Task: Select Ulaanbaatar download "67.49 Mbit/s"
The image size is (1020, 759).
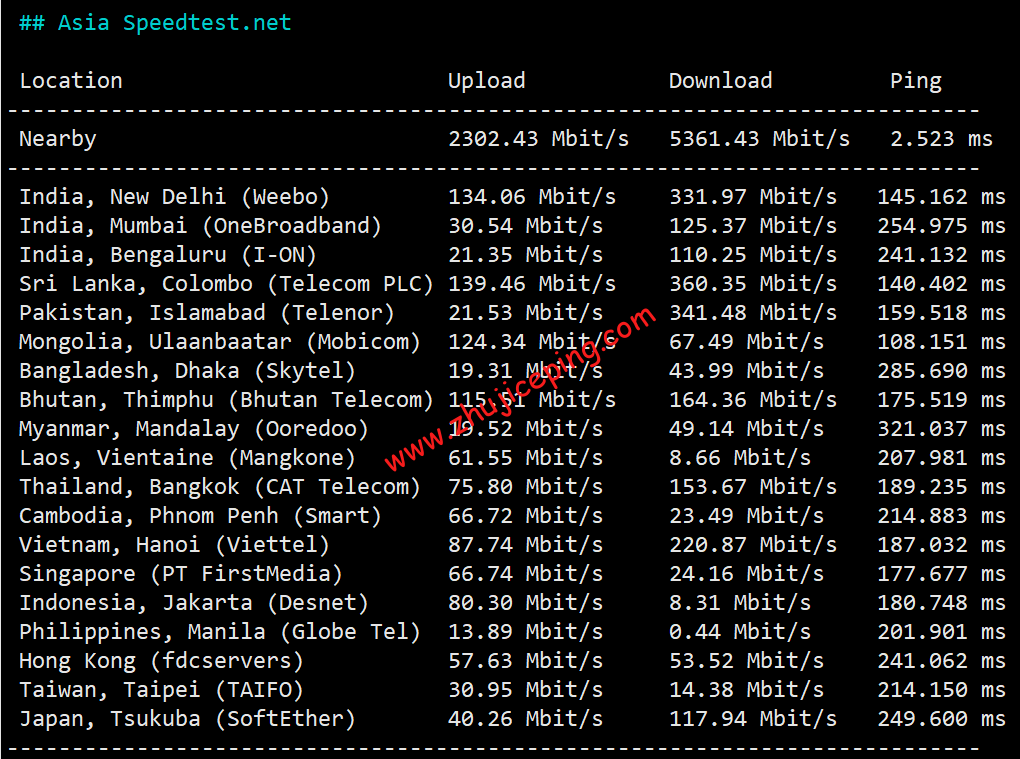Action: click(747, 341)
